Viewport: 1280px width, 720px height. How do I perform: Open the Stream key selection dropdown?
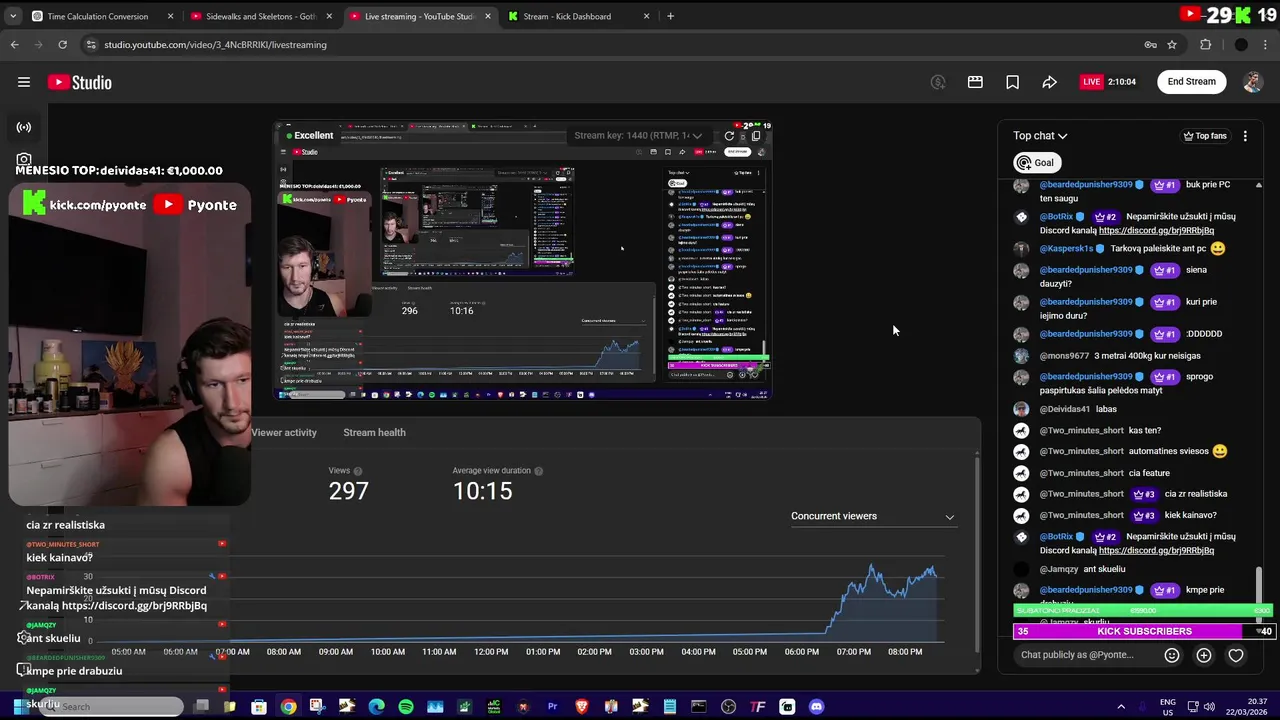point(638,136)
